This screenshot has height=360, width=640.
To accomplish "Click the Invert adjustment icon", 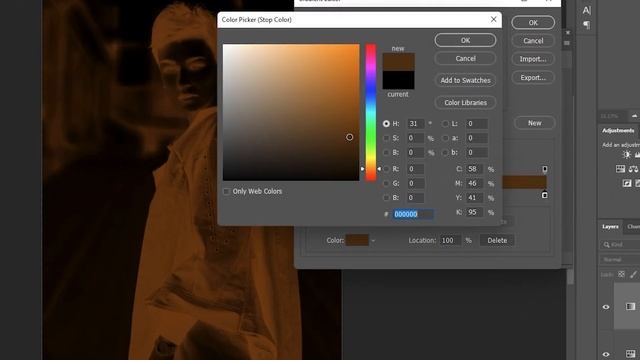I will (627, 184).
